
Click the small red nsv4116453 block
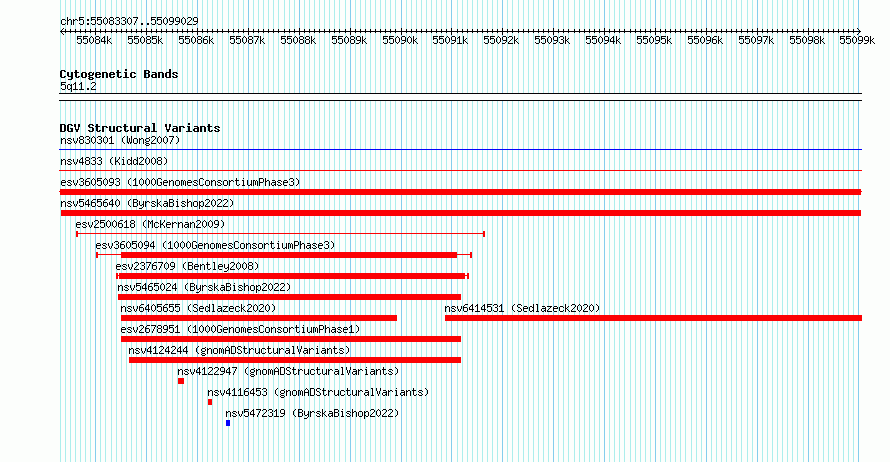click(210, 402)
